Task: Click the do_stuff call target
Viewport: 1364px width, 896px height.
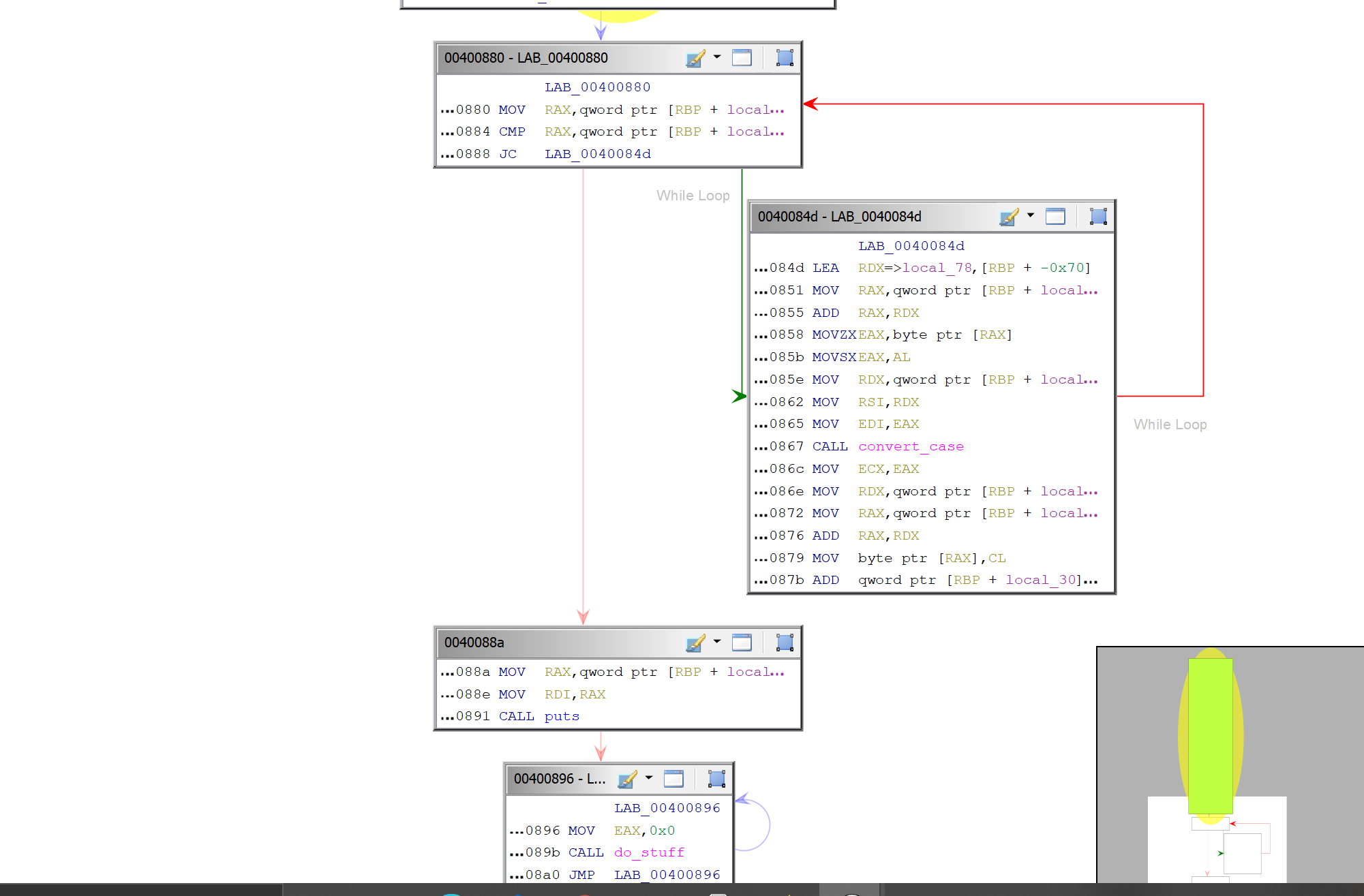Action: pos(649,852)
